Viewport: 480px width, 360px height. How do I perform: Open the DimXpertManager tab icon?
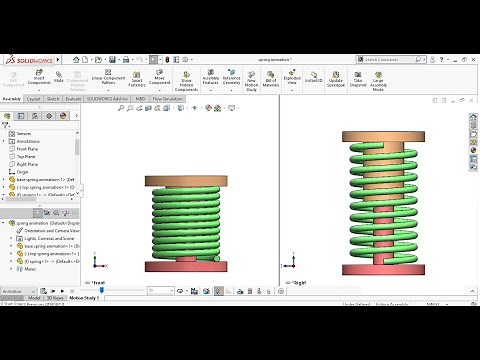point(49,116)
